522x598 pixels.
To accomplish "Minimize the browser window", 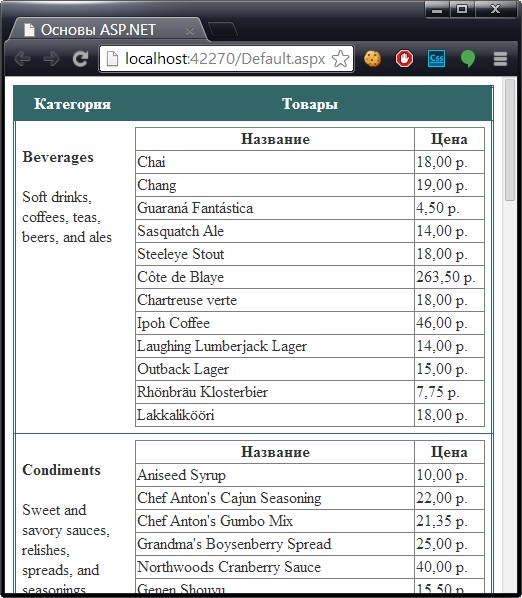I will 437,10.
